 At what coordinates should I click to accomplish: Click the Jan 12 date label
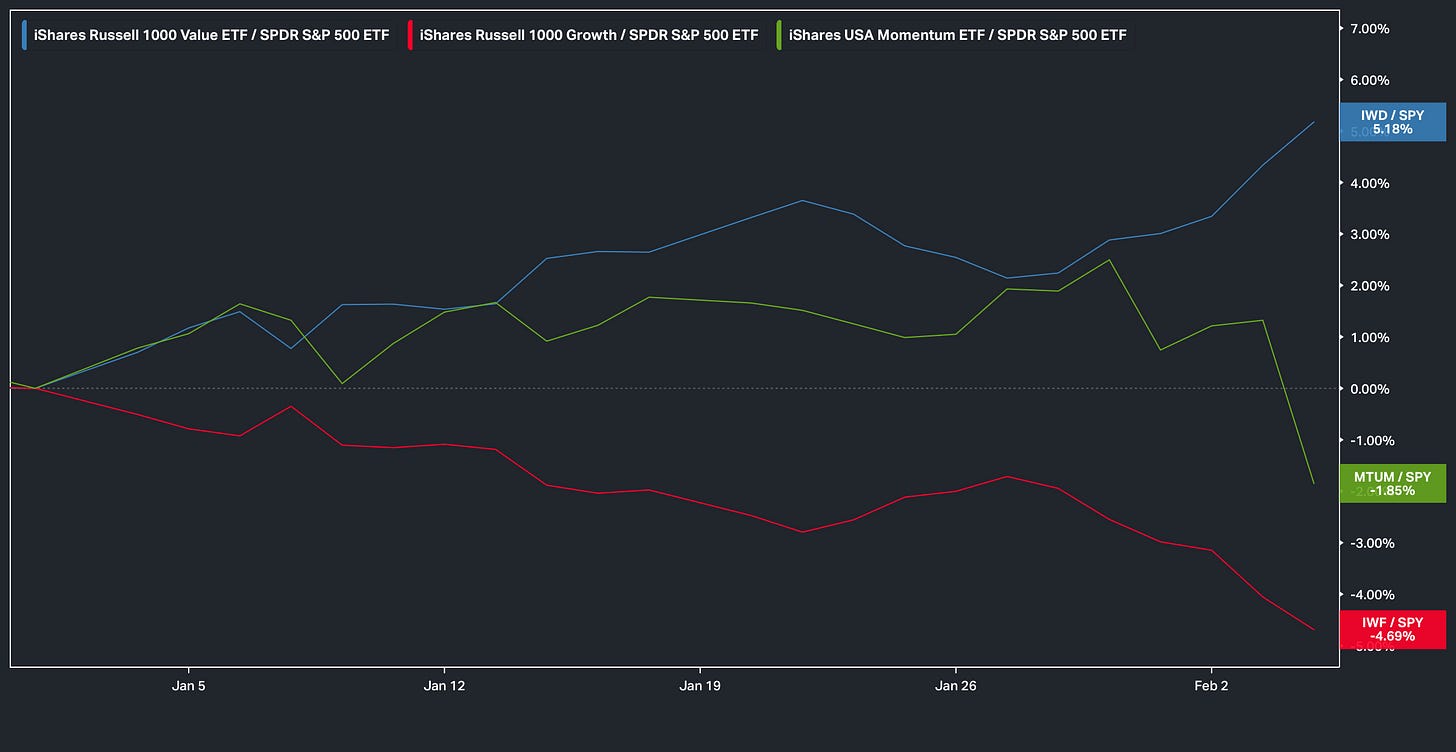[x=444, y=686]
